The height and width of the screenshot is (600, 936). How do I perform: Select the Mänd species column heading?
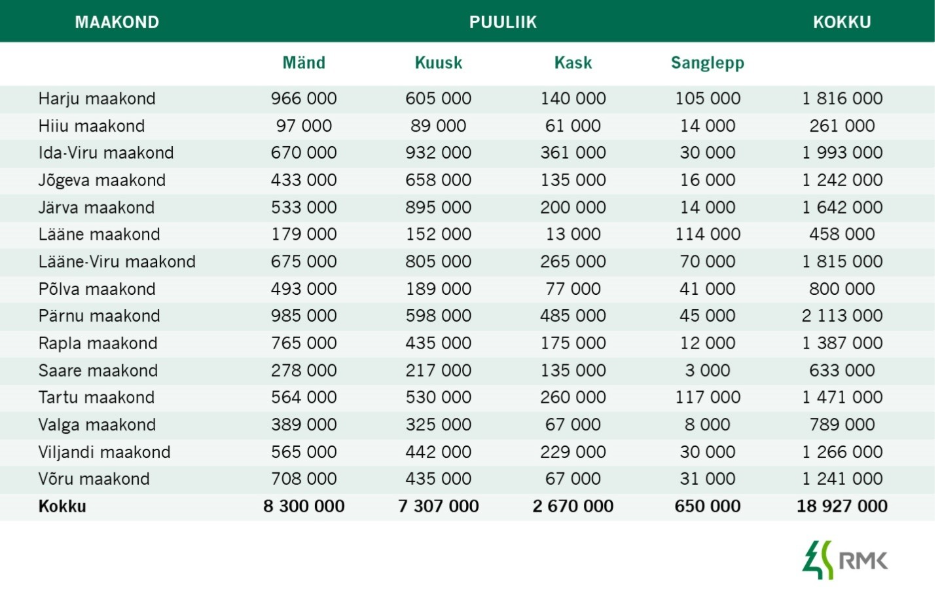(x=303, y=63)
